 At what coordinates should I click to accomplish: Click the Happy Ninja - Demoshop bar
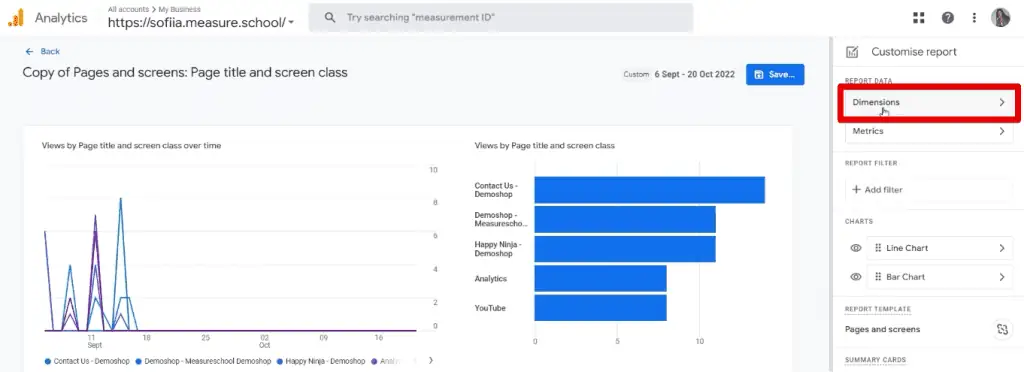625,249
